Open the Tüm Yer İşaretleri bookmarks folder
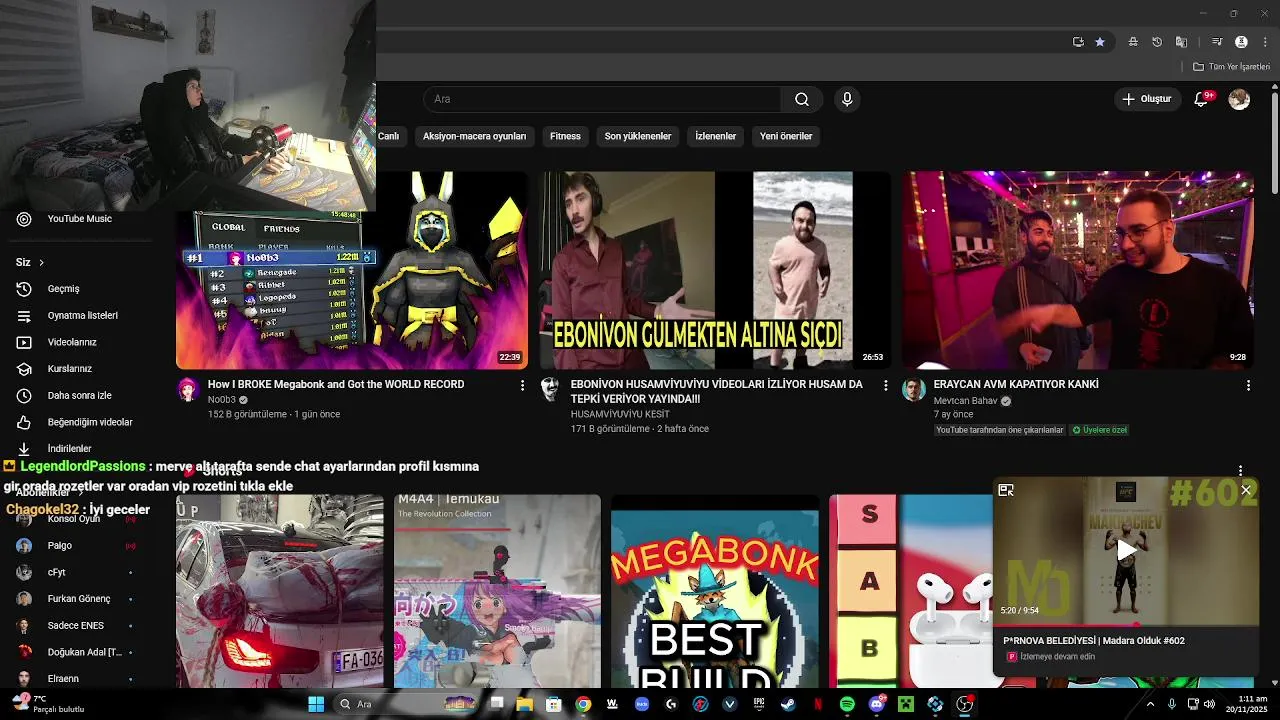This screenshot has width=1280, height=720. tap(1231, 67)
